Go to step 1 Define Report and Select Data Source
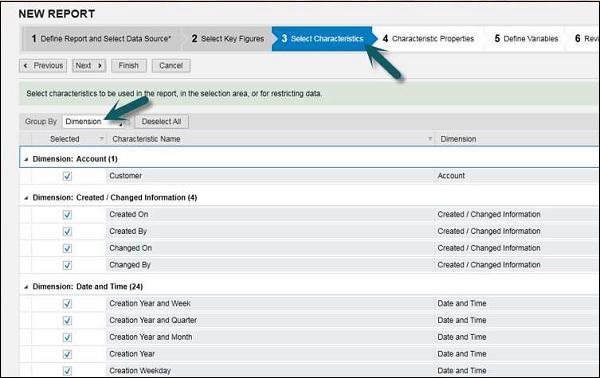This screenshot has width=600, height=378. (x=101, y=39)
